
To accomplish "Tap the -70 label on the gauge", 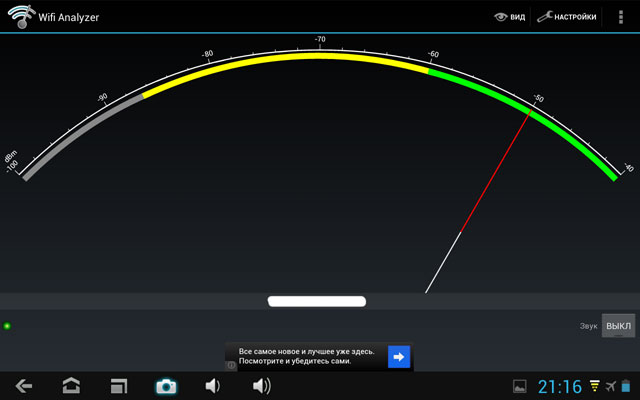I will tap(320, 39).
